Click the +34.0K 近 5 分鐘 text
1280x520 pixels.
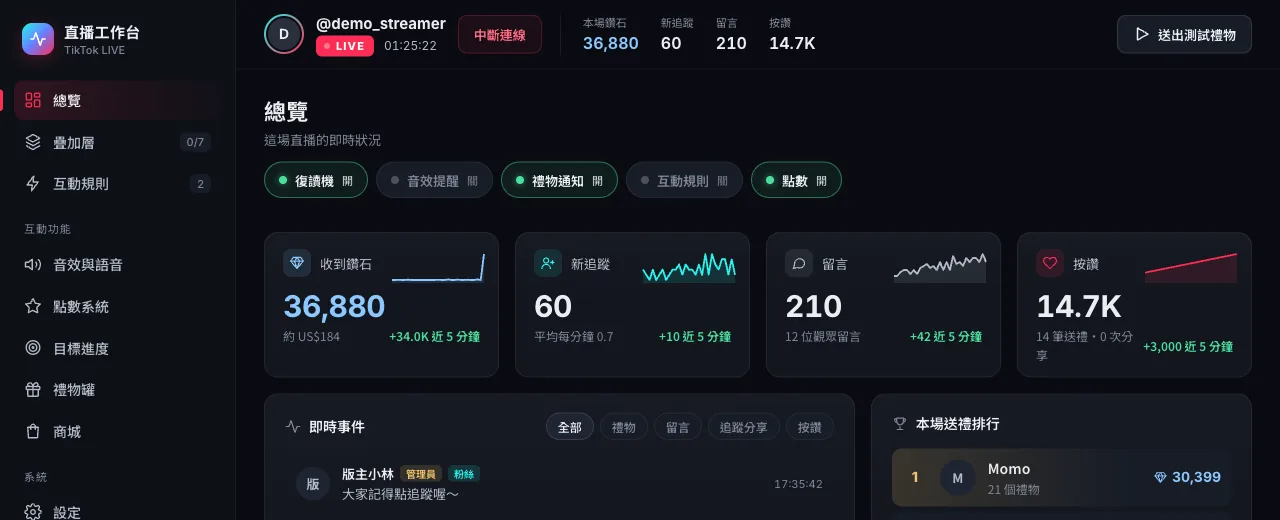point(434,337)
